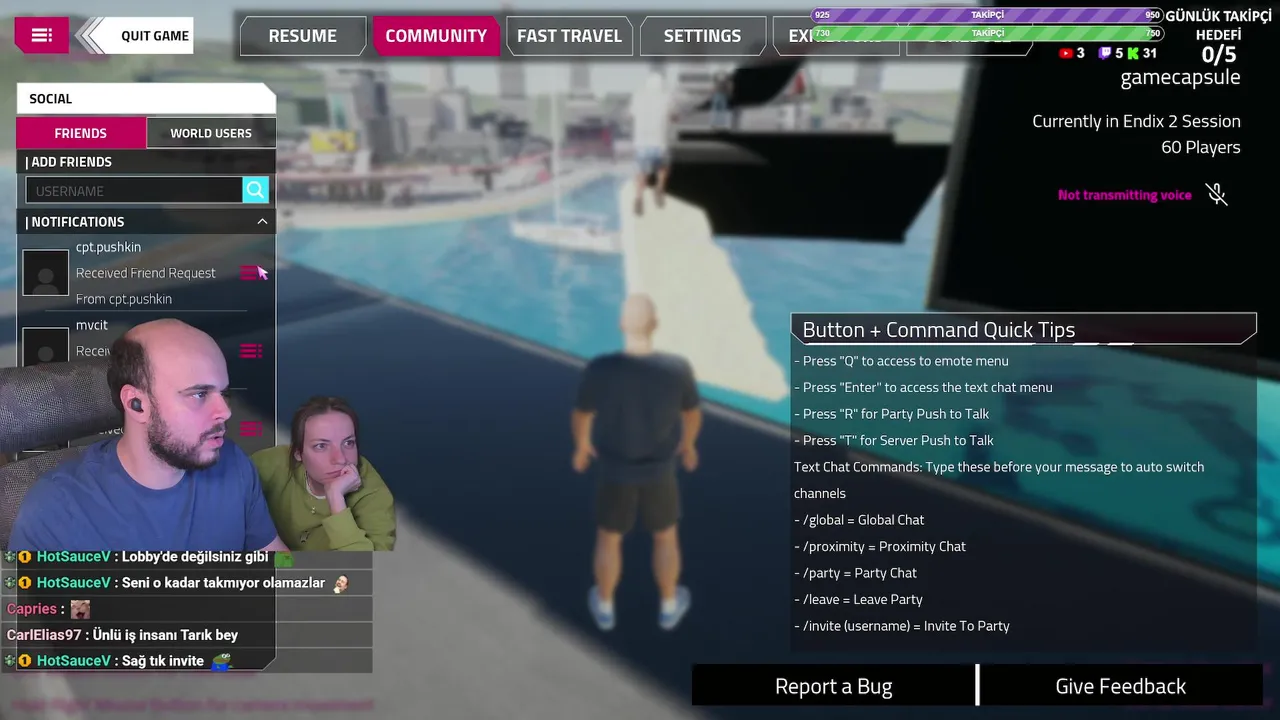Open the hamburger menu icon
This screenshot has width=1280, height=720.
pos(41,35)
